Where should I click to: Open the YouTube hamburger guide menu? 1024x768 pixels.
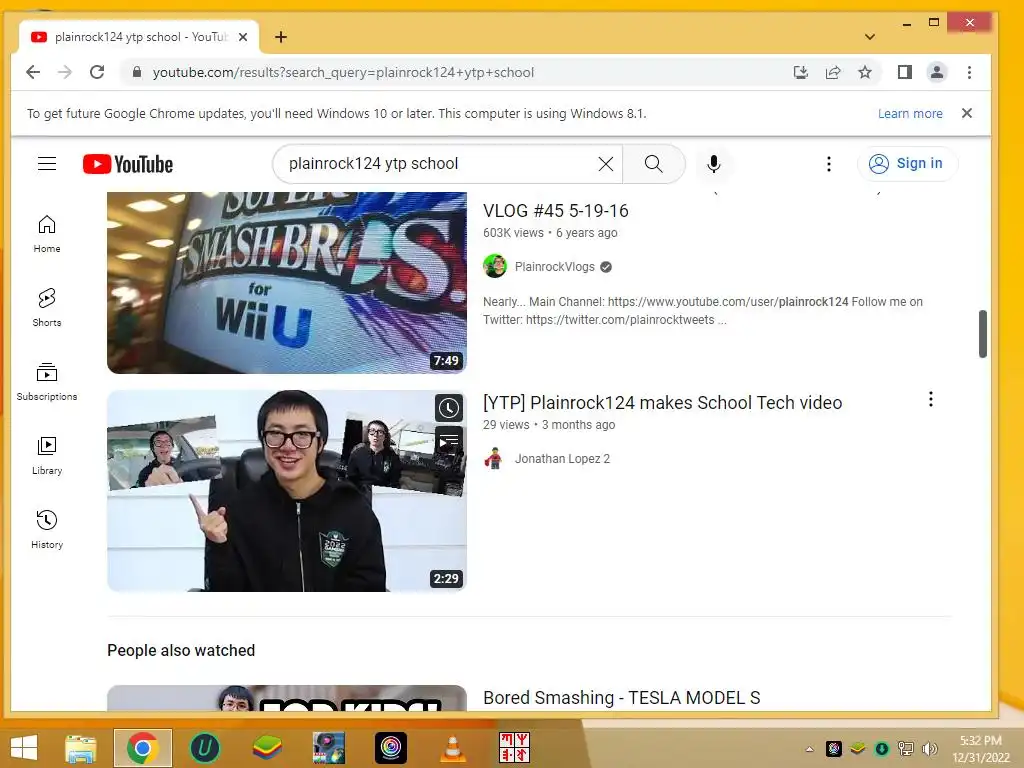tap(47, 163)
